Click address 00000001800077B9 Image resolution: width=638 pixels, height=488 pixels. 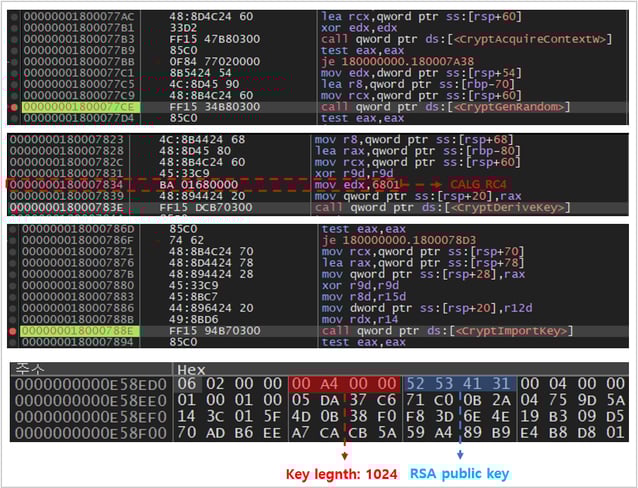point(79,50)
